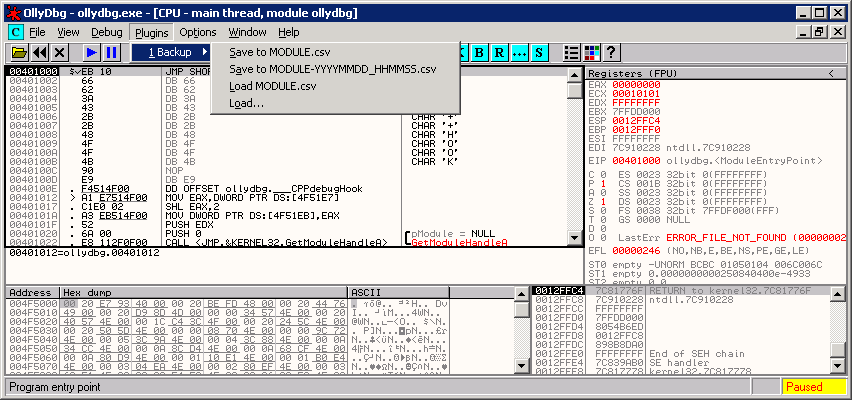Choose Save to MODULE-YYYYMMDD_HHMMSS.csv
This screenshot has height=400, width=852.
335,69
